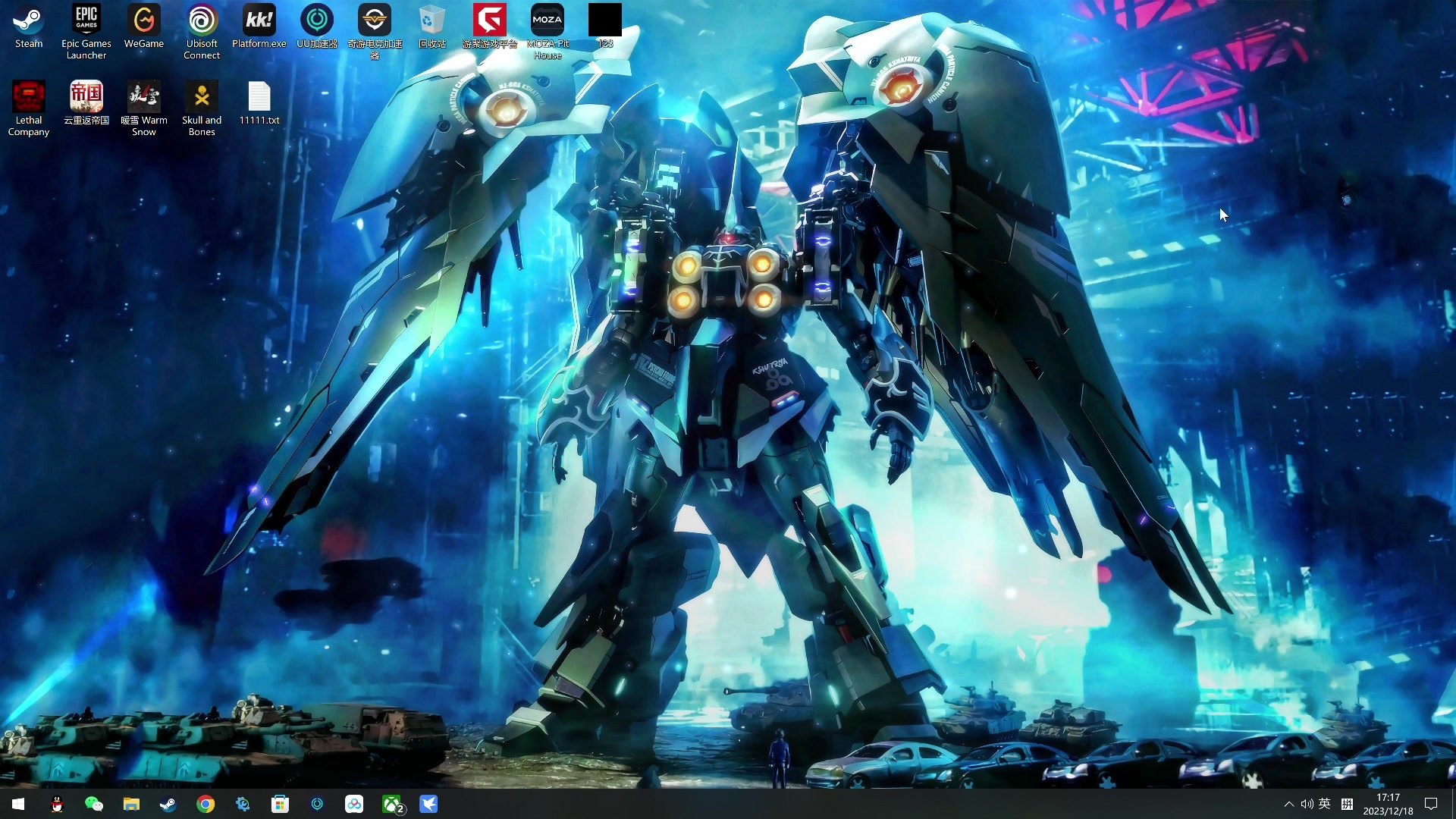Viewport: 1456px width, 819px height.
Task: Open the Windows Start menu
Action: 18,804
